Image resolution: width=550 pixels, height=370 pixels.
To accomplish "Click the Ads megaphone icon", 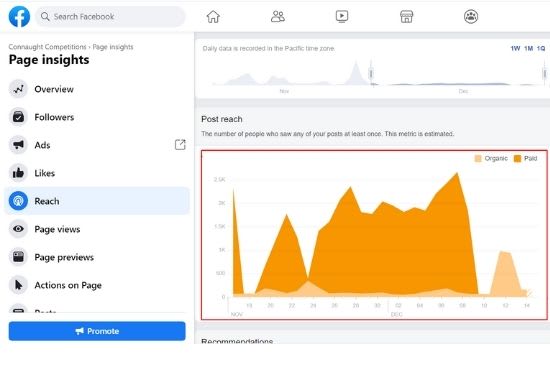I will tap(18, 145).
